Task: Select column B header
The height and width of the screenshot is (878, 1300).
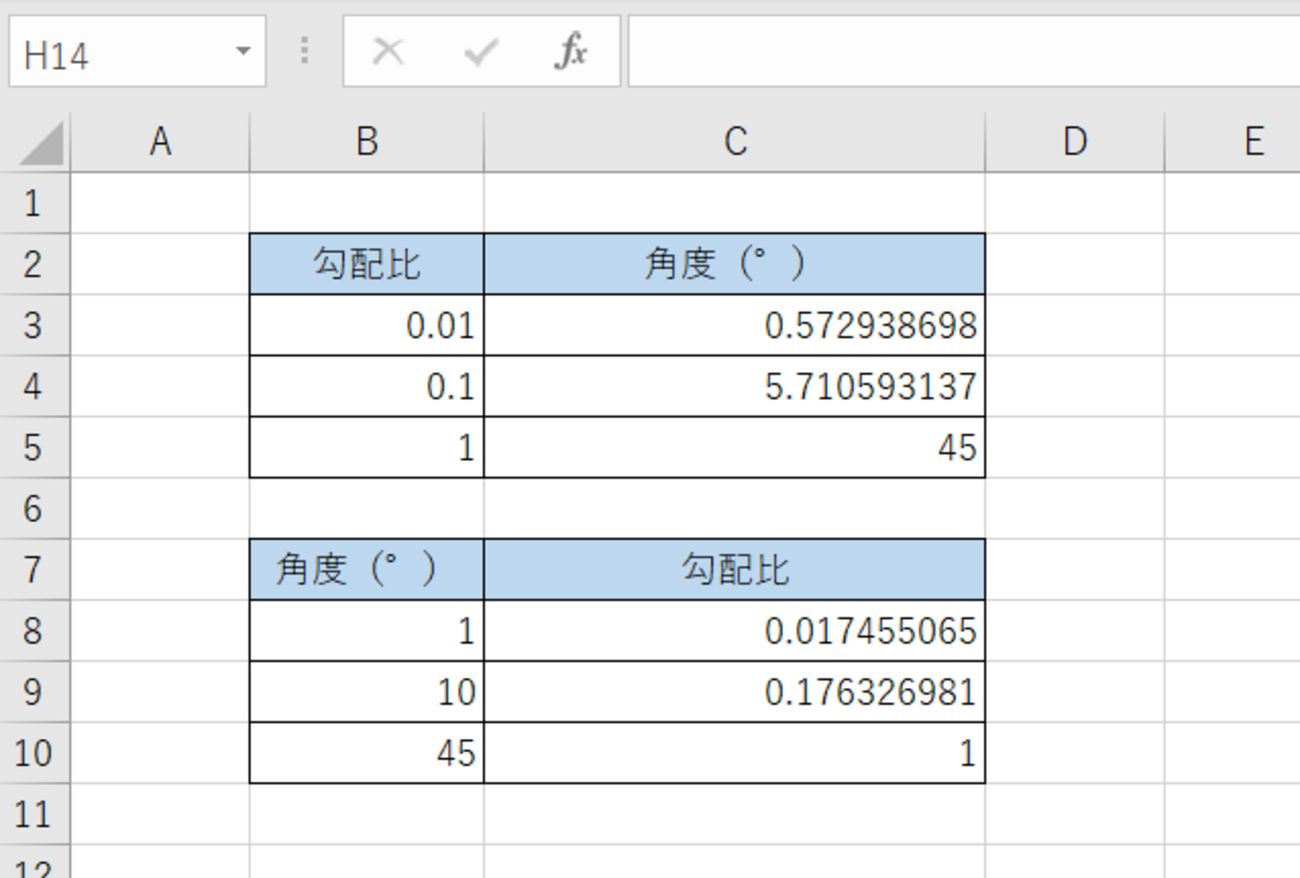Action: click(366, 141)
